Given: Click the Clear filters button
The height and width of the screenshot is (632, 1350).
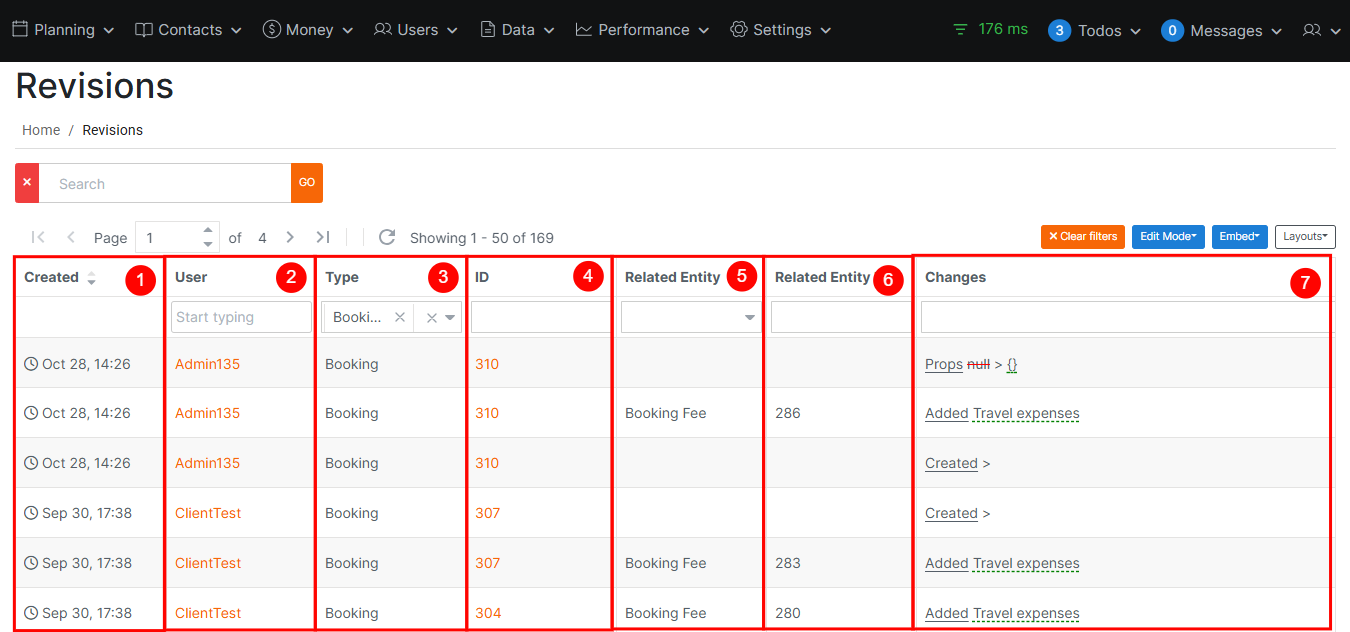Looking at the screenshot, I should 1083,236.
